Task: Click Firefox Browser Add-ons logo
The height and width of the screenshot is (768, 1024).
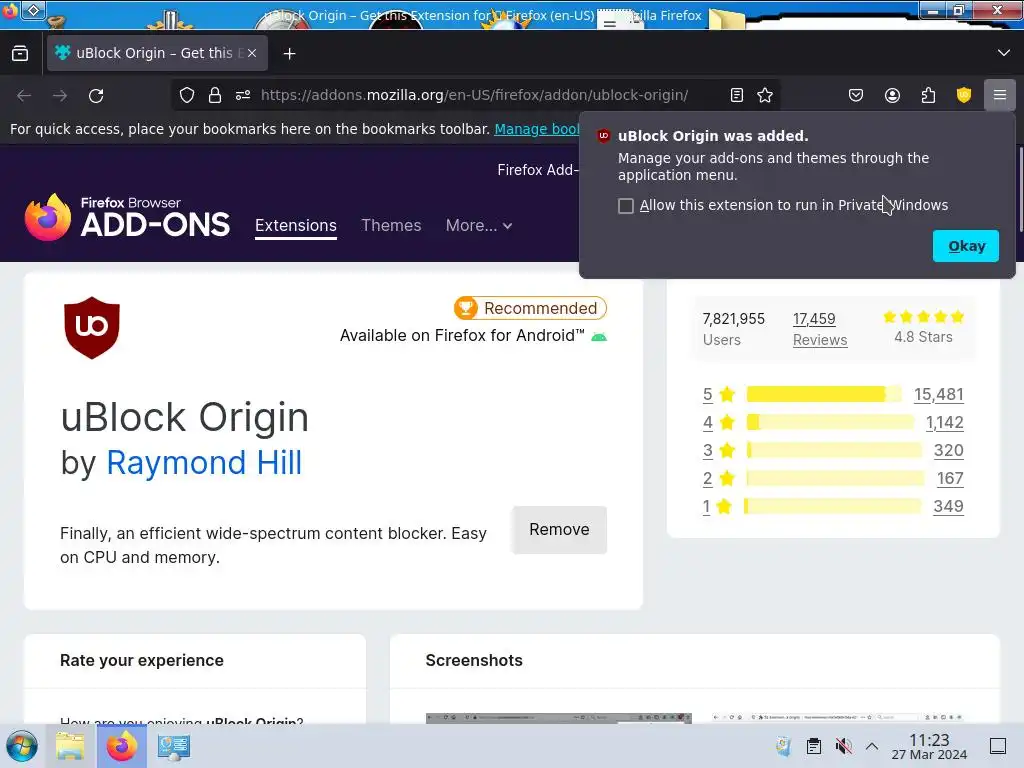Action: pos(127,217)
